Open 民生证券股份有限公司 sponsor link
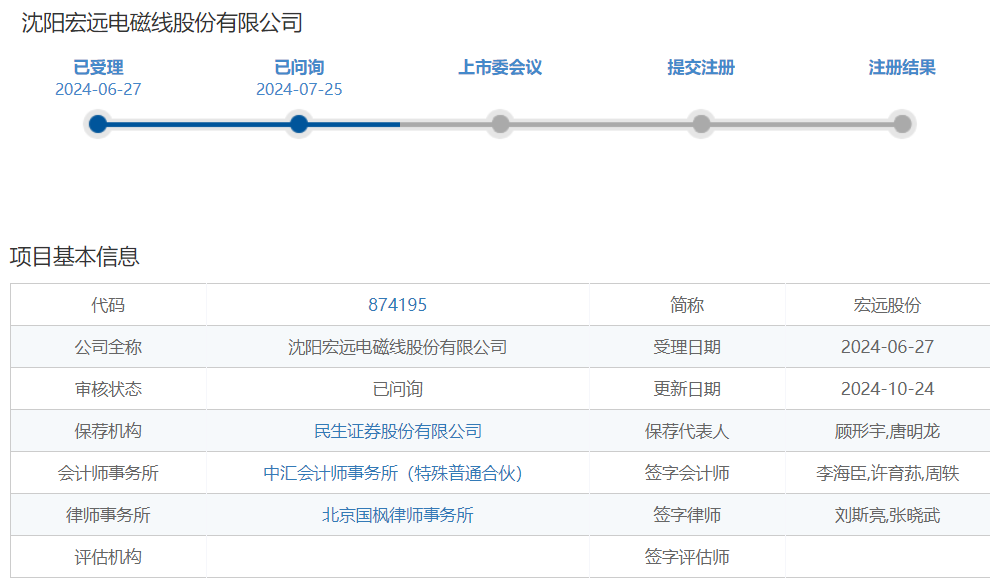Image resolution: width=990 pixels, height=583 pixels. 398,431
